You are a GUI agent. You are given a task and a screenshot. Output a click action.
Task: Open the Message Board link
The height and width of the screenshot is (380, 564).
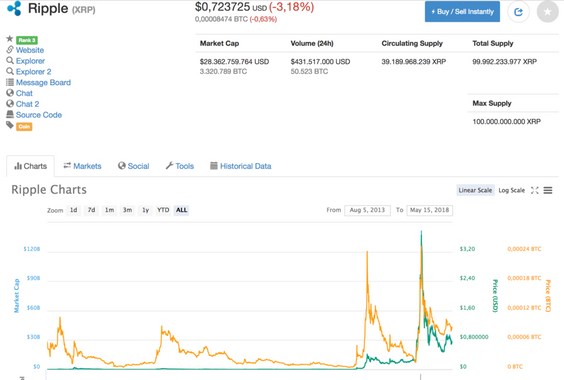point(43,82)
